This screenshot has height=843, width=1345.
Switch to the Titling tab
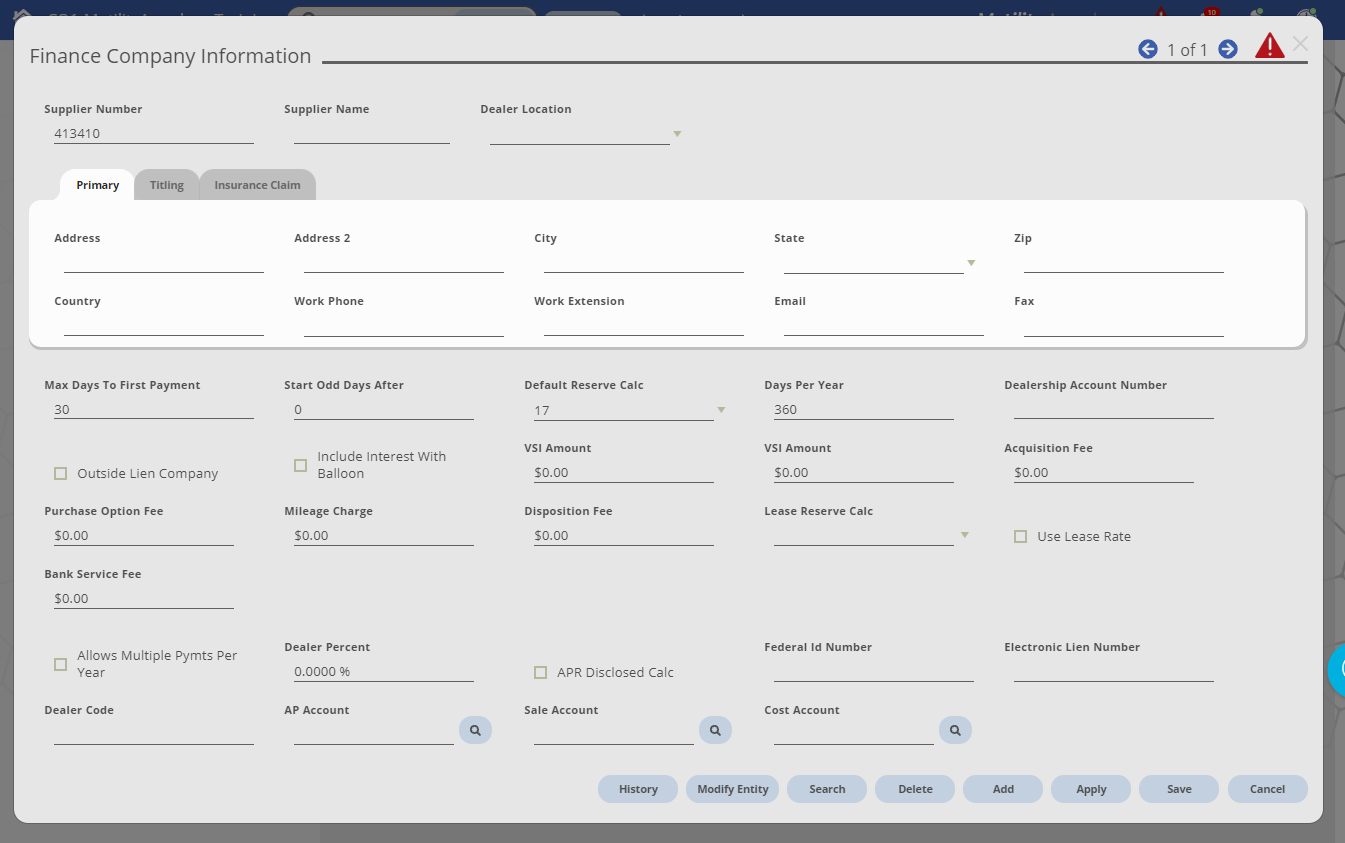[x=167, y=185]
